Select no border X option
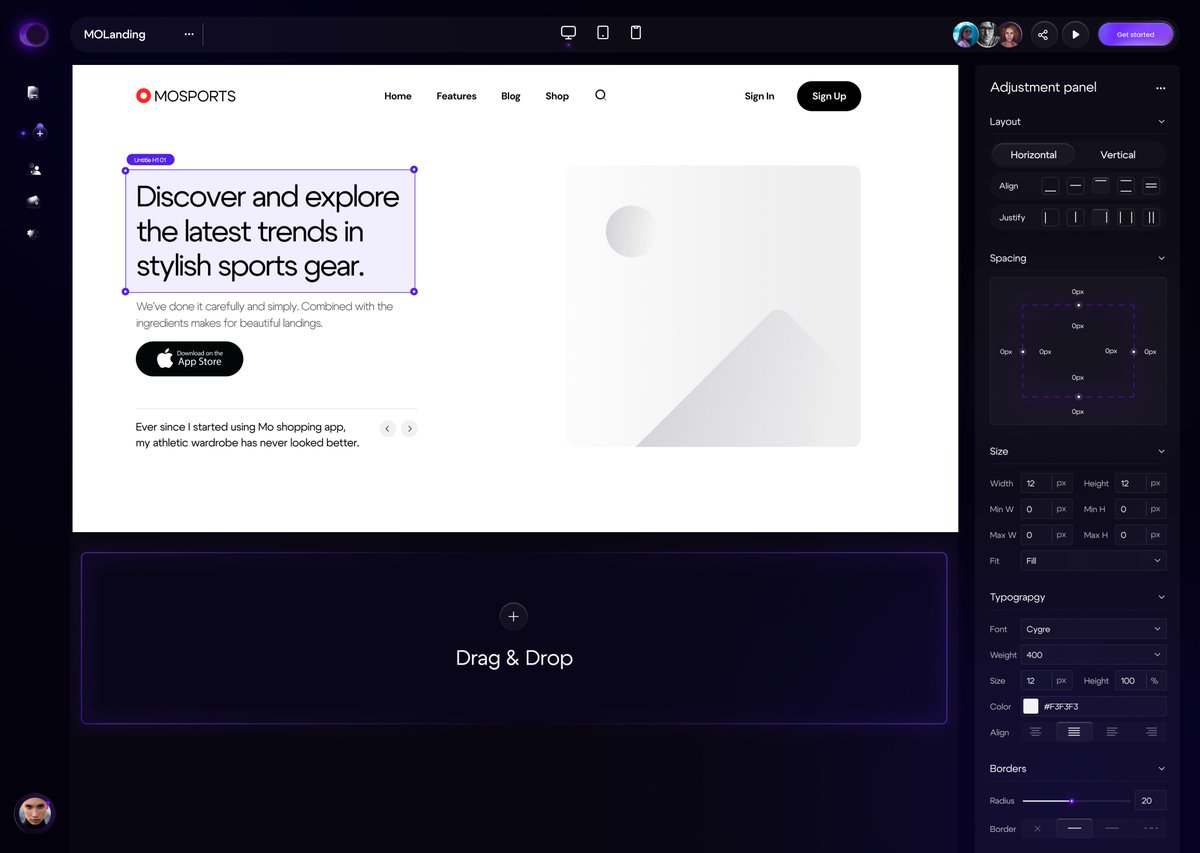Viewport: 1200px width, 853px height. coord(1037,829)
